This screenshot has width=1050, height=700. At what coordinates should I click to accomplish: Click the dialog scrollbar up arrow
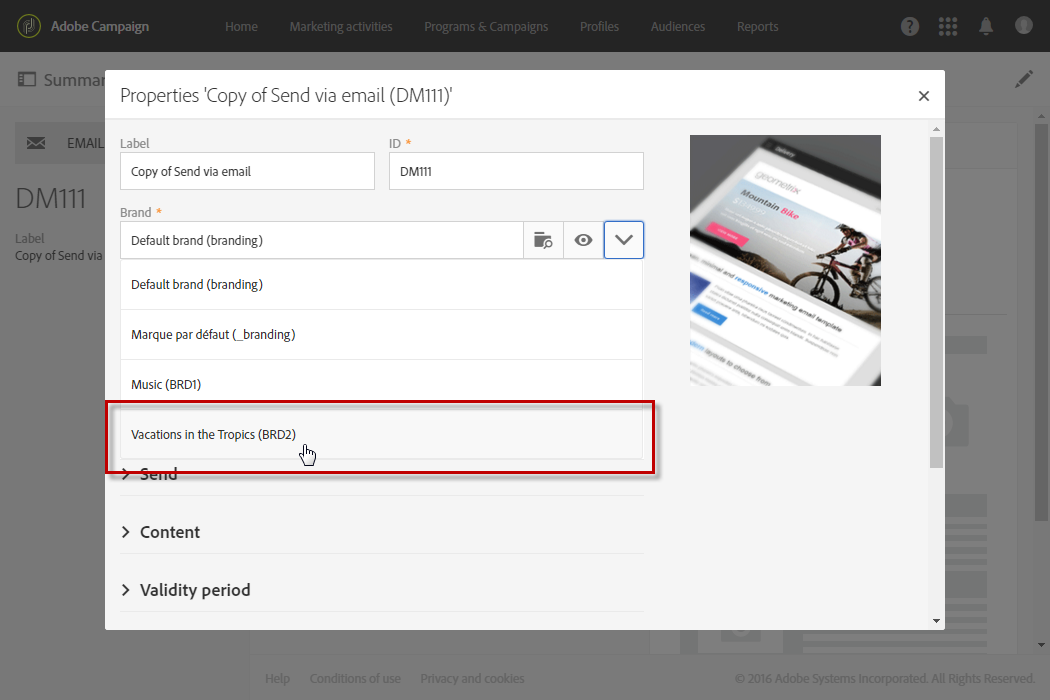pos(936,129)
